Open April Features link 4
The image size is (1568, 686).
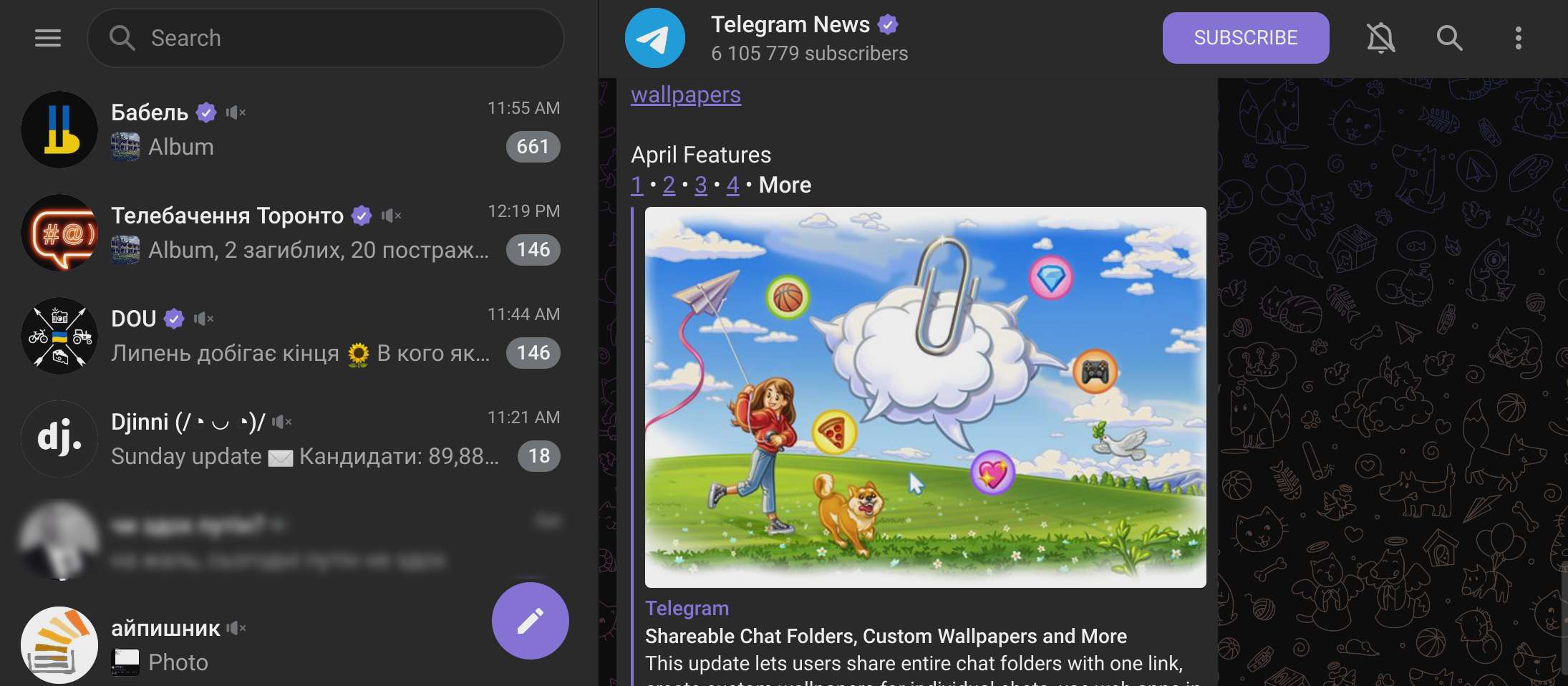click(x=732, y=185)
